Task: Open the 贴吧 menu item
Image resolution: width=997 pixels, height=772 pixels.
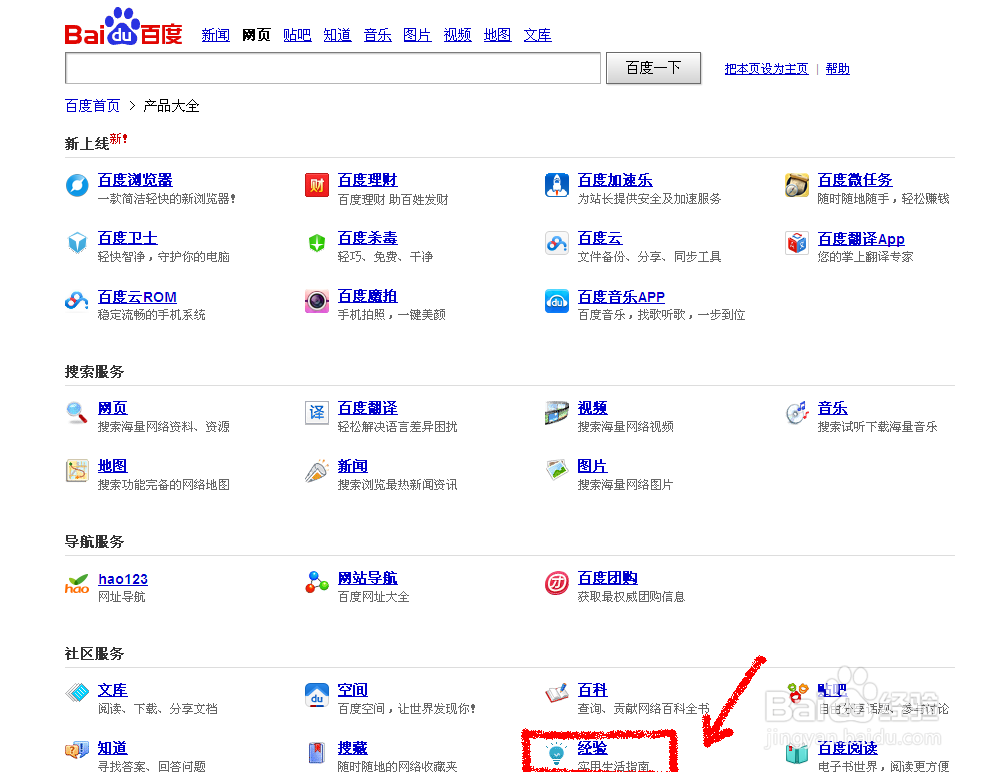Action: click(297, 34)
